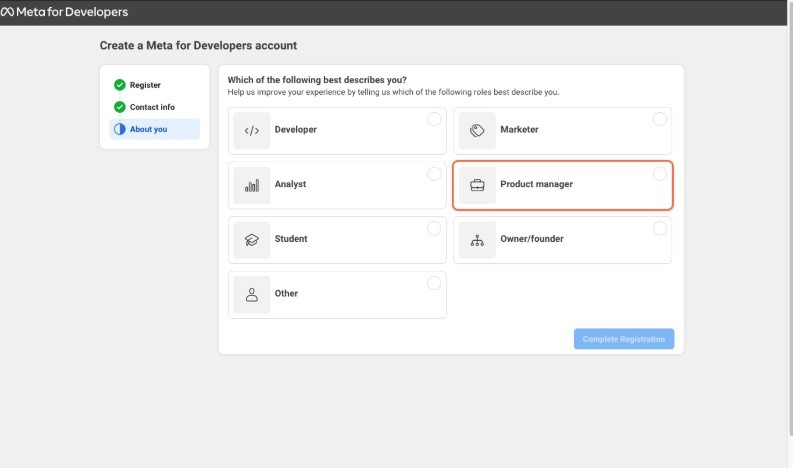
Task: Click the About you half-circle progress icon
Action: click(119, 129)
